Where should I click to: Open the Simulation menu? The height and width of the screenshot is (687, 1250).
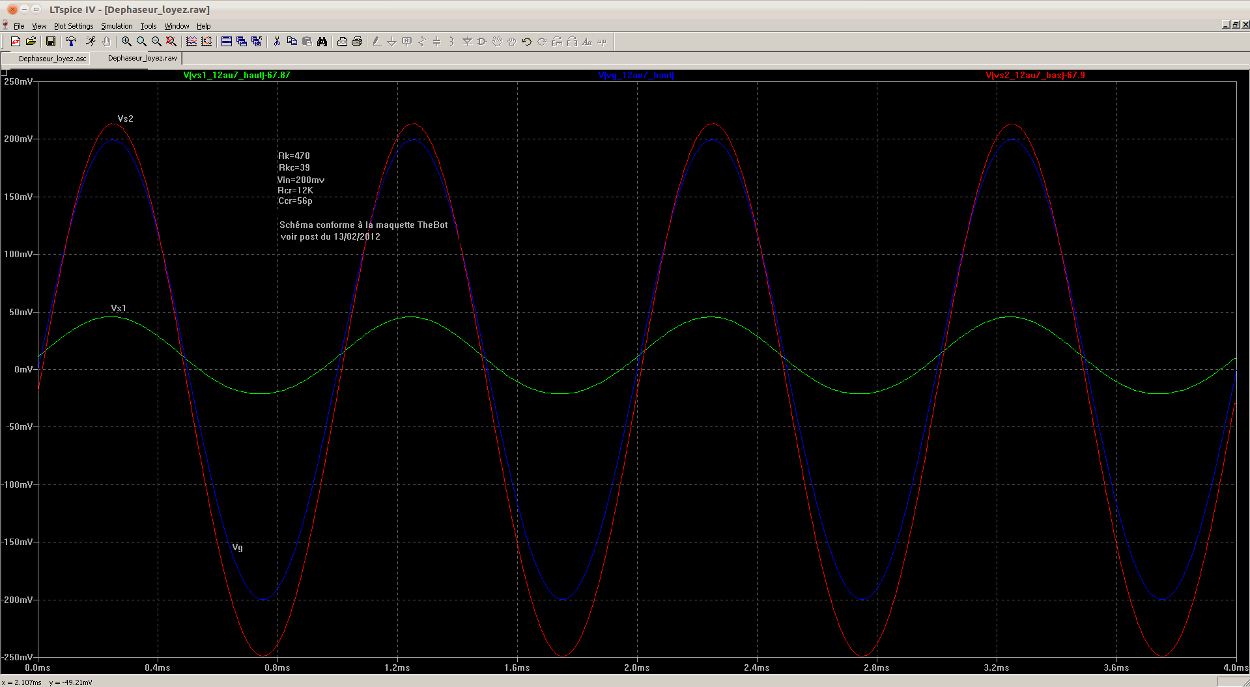[117, 26]
